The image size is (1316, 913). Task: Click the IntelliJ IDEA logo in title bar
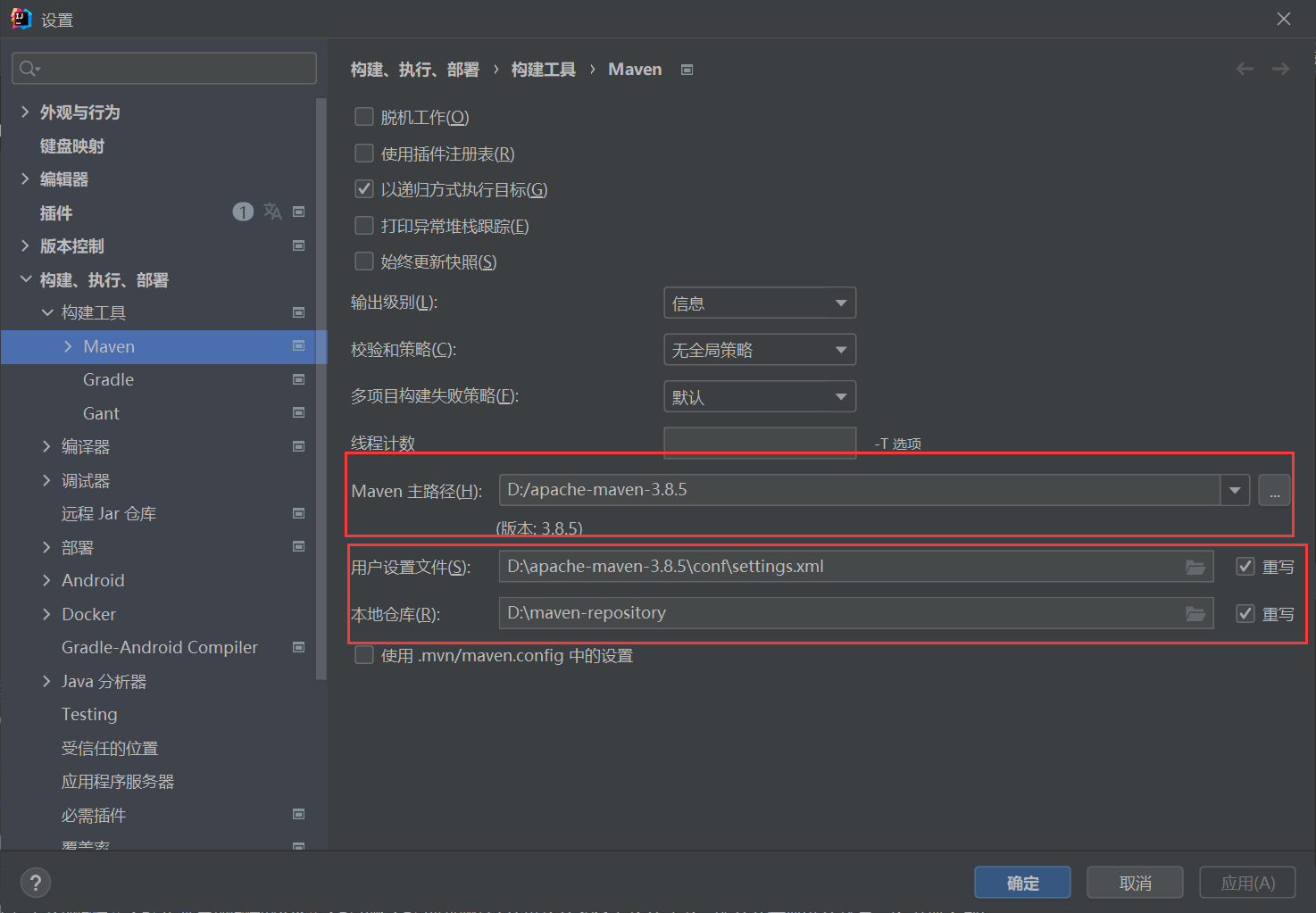point(20,18)
